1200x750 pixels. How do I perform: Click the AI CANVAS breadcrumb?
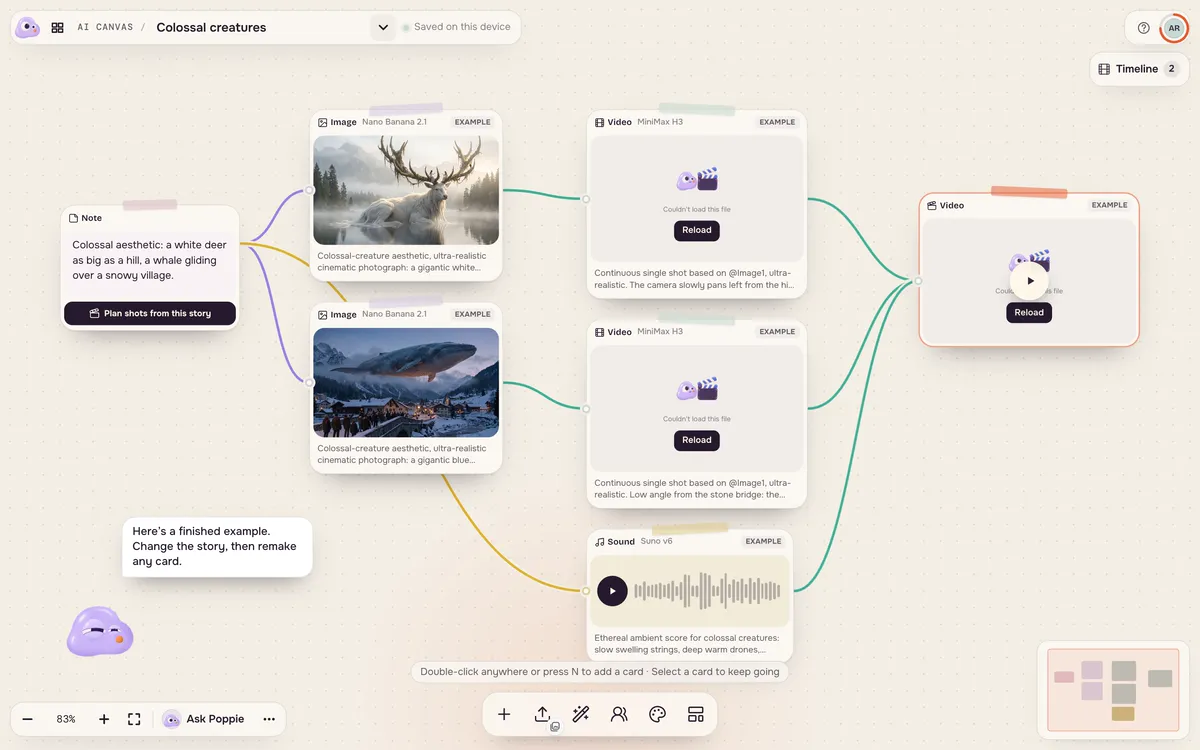pos(105,28)
